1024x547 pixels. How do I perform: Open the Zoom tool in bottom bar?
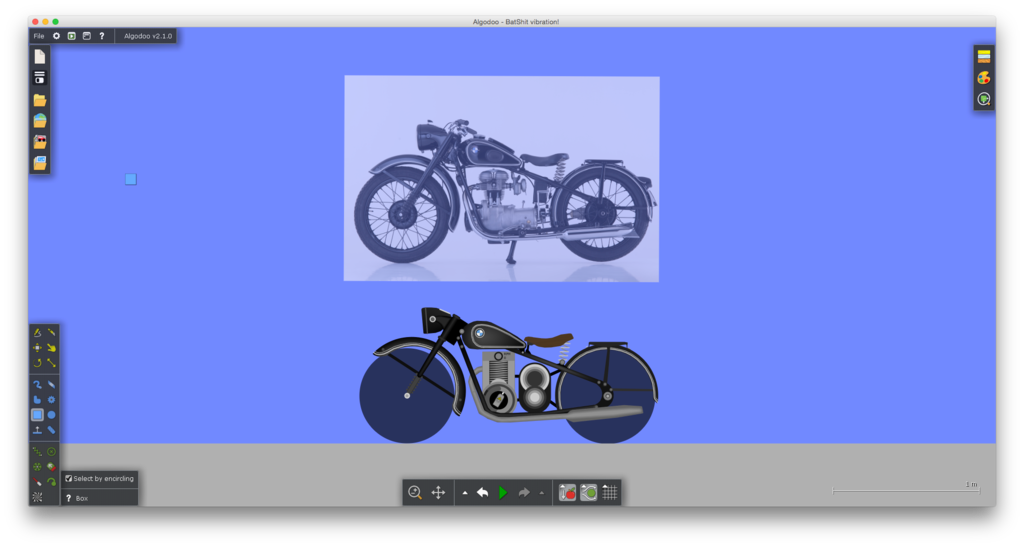[414, 493]
